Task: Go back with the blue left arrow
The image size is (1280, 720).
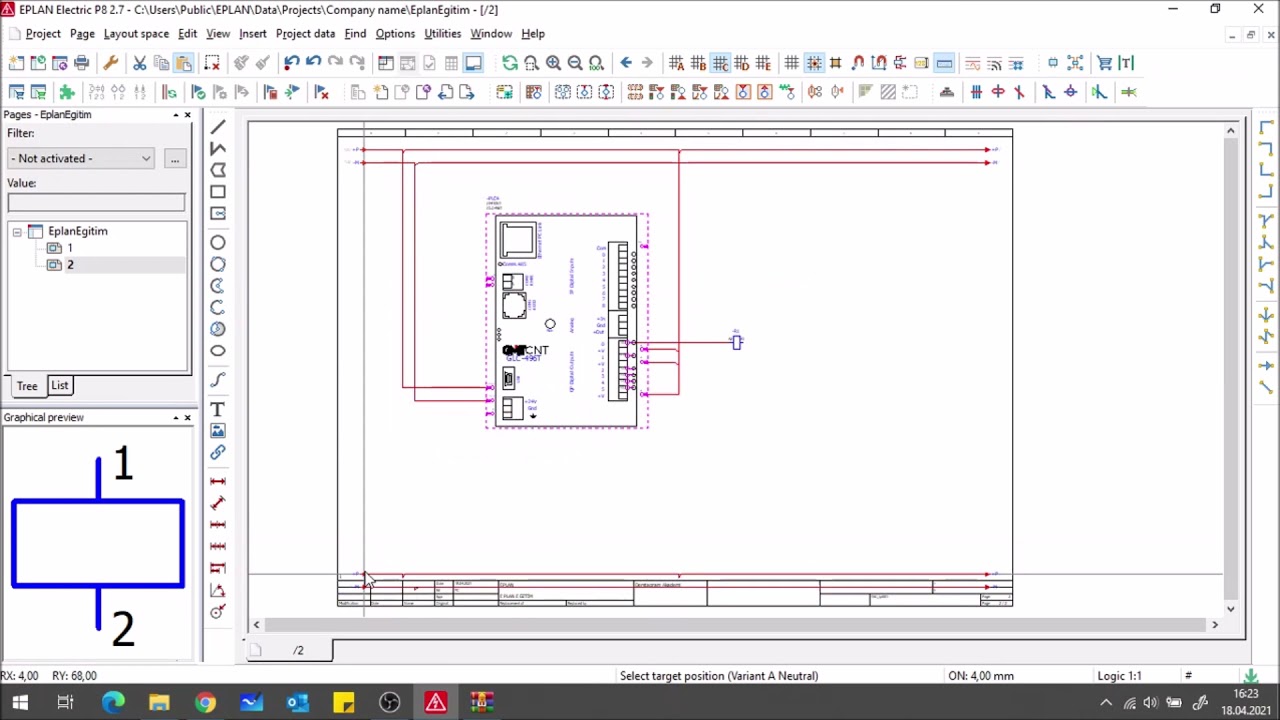Action: click(x=626, y=63)
